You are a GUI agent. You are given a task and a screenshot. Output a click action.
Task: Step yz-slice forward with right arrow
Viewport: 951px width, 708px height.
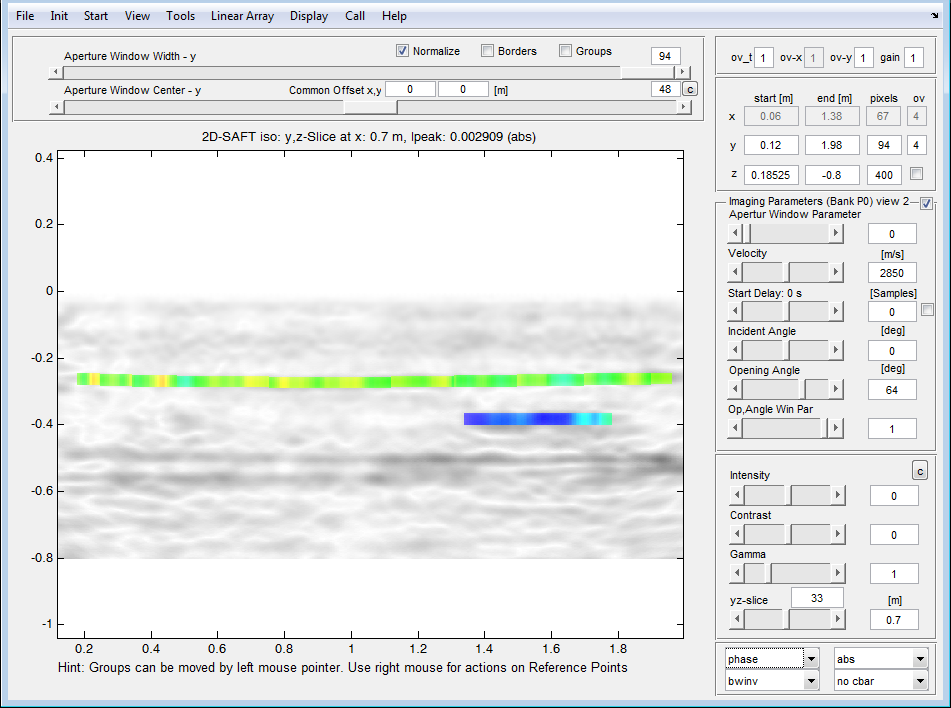point(838,619)
